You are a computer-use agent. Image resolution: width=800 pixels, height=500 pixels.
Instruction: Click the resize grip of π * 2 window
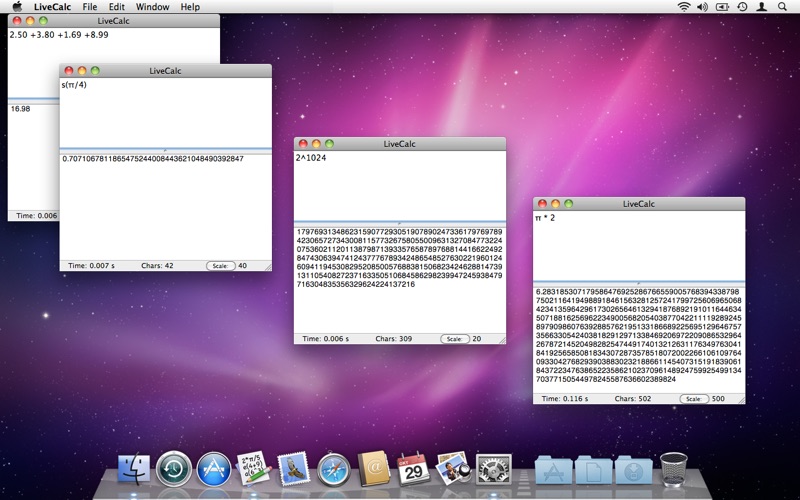741,400
